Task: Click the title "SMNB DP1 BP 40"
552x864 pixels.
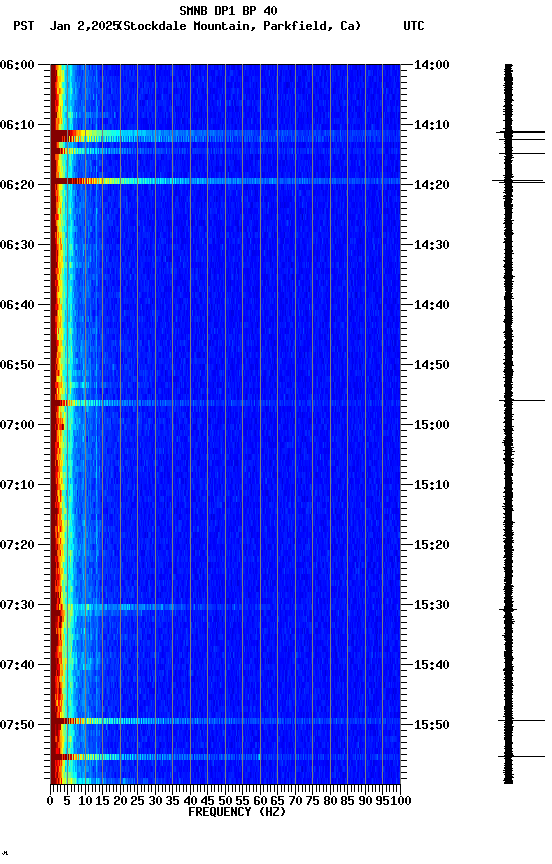Action: coord(228,10)
